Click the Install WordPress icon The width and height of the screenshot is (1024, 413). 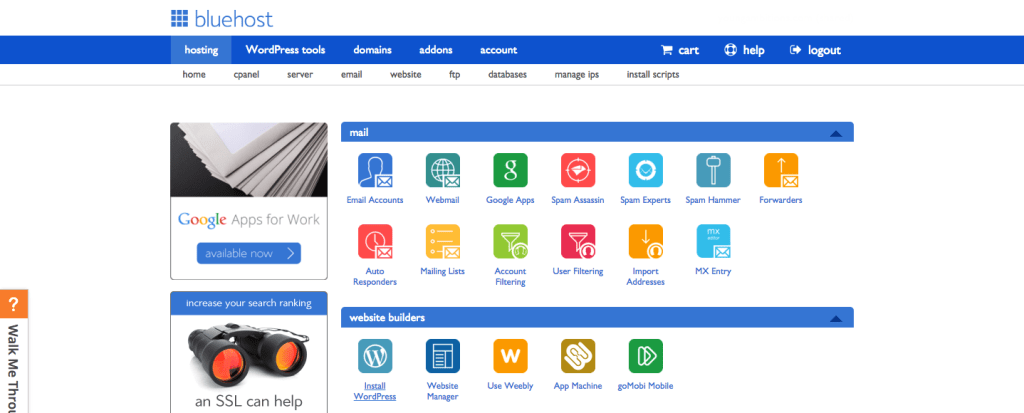(375, 356)
